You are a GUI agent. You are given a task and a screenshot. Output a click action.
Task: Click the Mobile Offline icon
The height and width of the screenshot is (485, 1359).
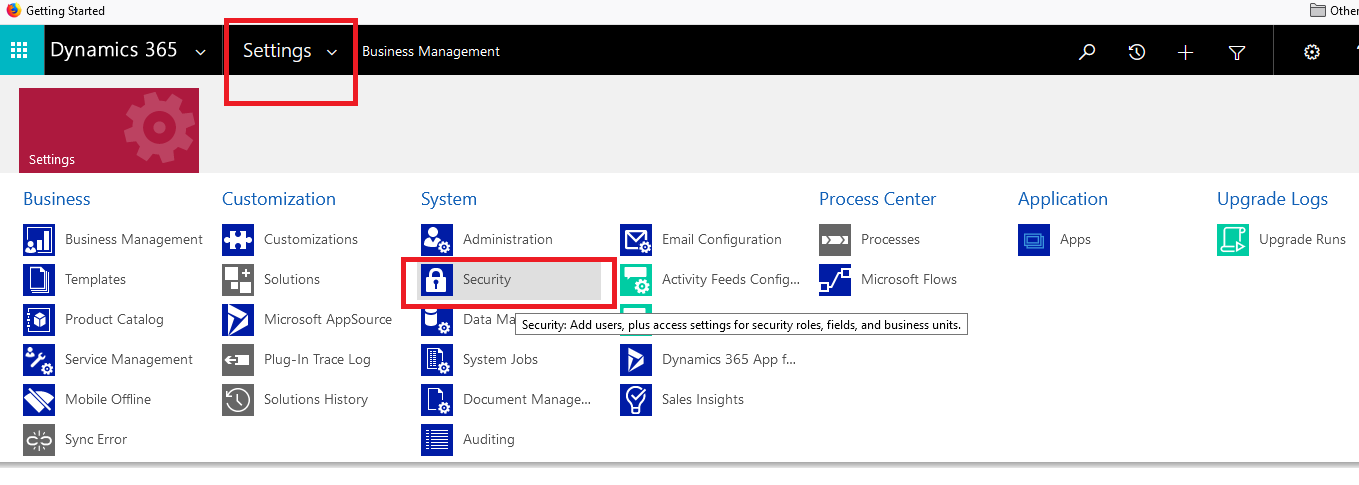pyautogui.click(x=39, y=400)
